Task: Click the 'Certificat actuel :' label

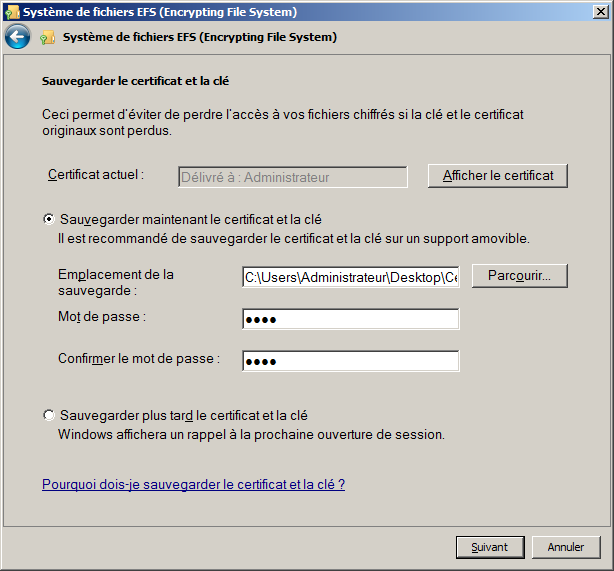Action: click(x=96, y=174)
